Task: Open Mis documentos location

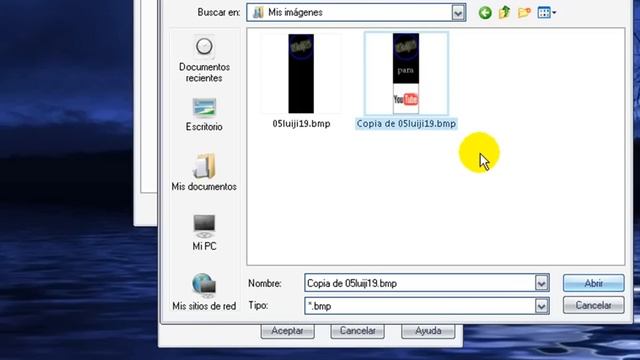Action: [x=204, y=172]
